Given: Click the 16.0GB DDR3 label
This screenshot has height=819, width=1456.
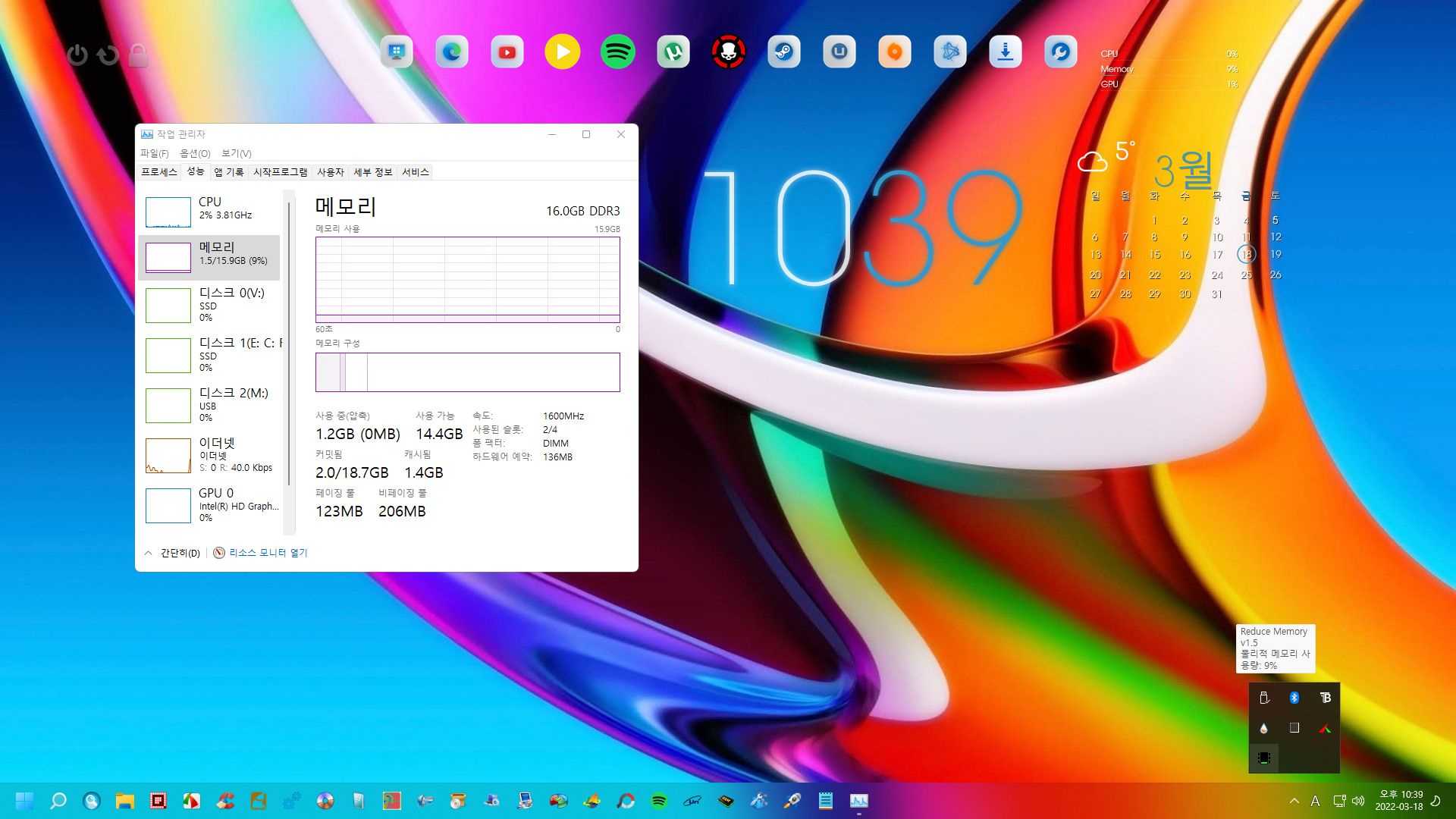Looking at the screenshot, I should coord(582,211).
